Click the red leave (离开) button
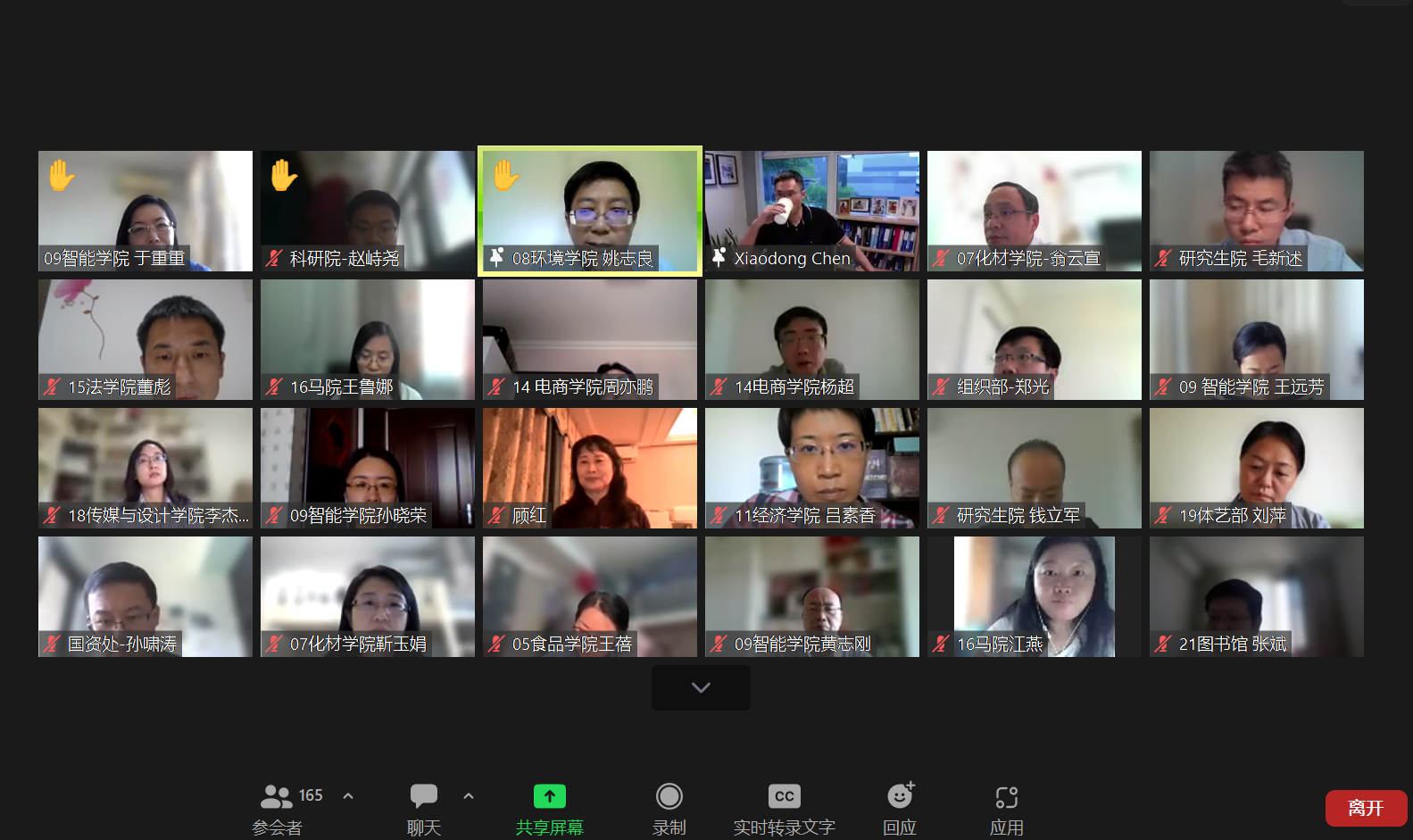 1365,808
